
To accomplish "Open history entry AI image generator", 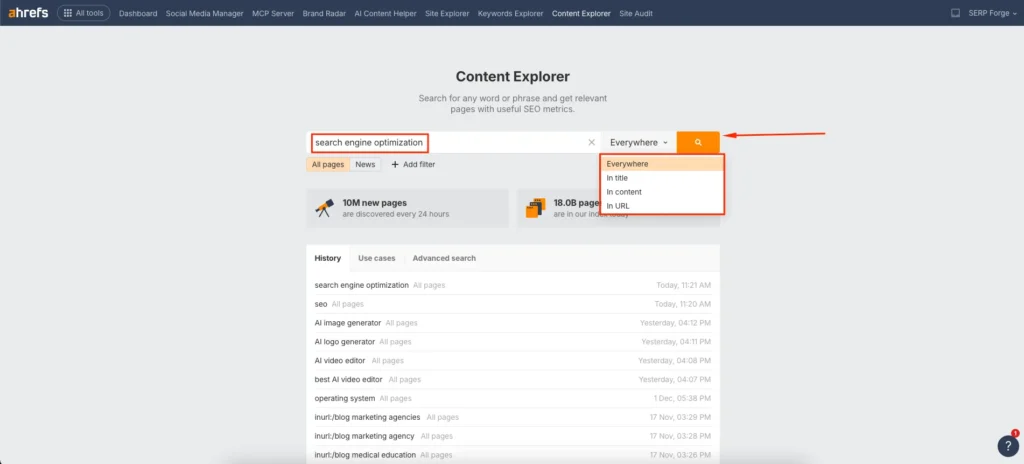I will pos(348,323).
